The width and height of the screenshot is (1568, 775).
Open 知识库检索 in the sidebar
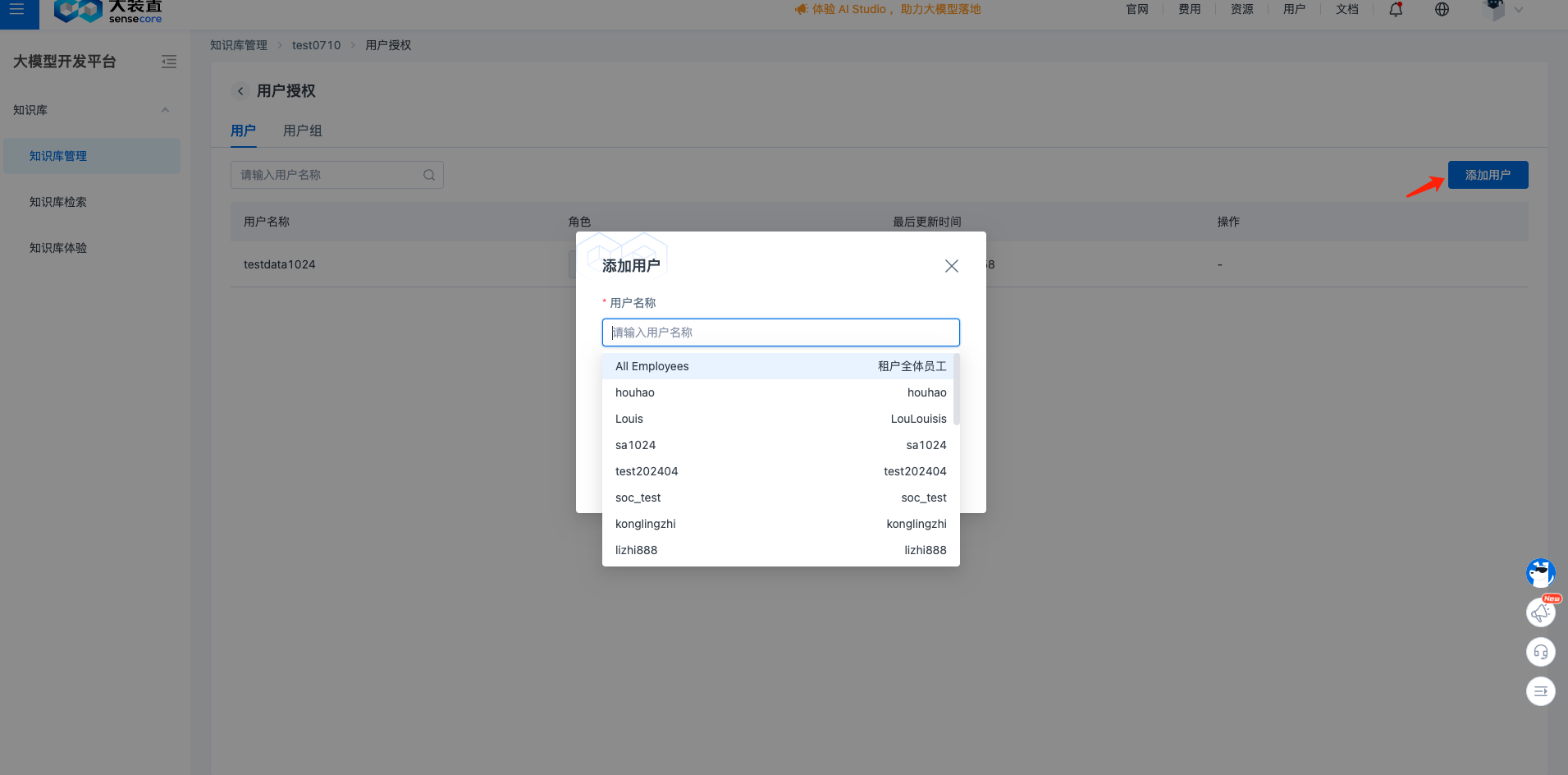(58, 202)
